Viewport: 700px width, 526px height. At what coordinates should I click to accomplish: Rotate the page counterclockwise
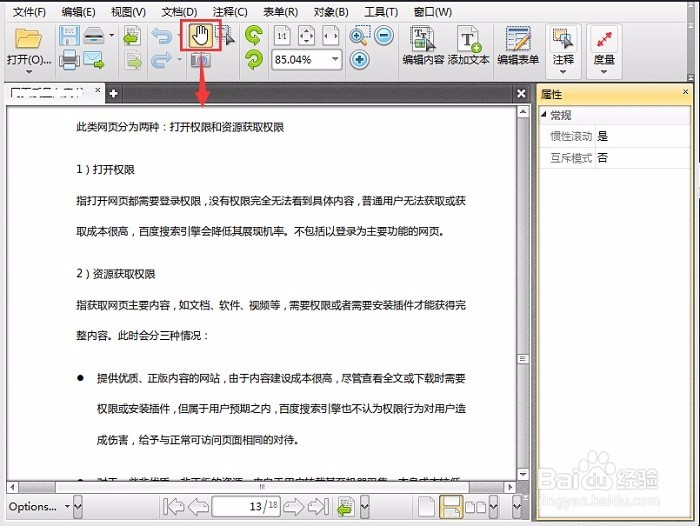pos(254,36)
